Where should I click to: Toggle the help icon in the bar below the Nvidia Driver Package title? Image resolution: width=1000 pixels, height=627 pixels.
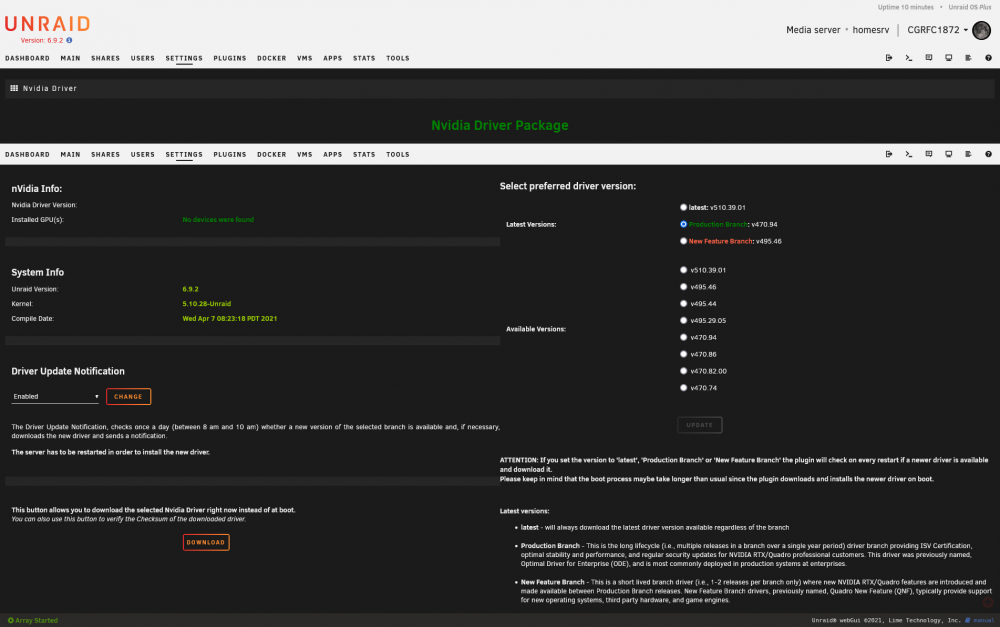point(988,154)
